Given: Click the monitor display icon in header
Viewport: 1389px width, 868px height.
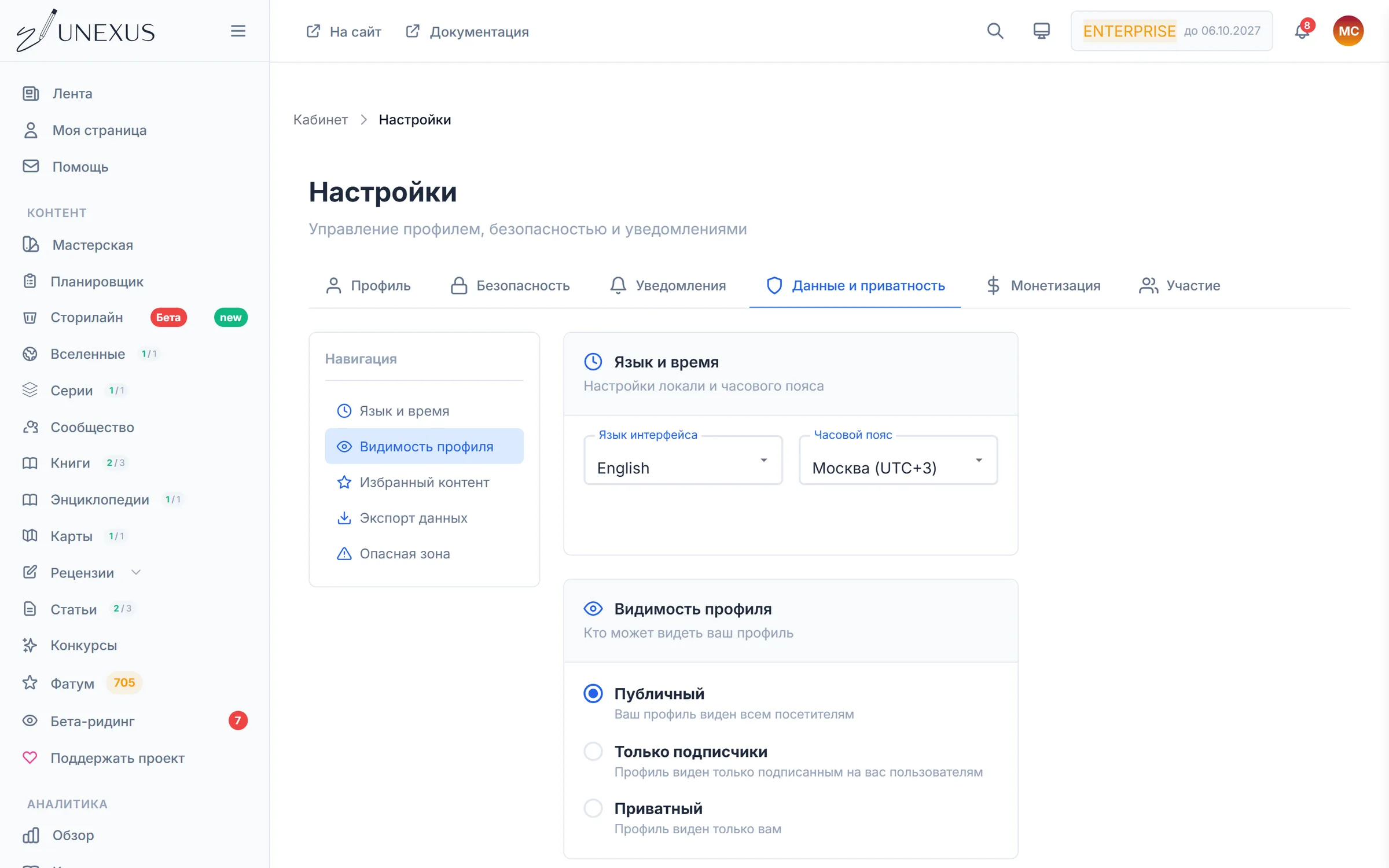Looking at the screenshot, I should click(x=1041, y=31).
